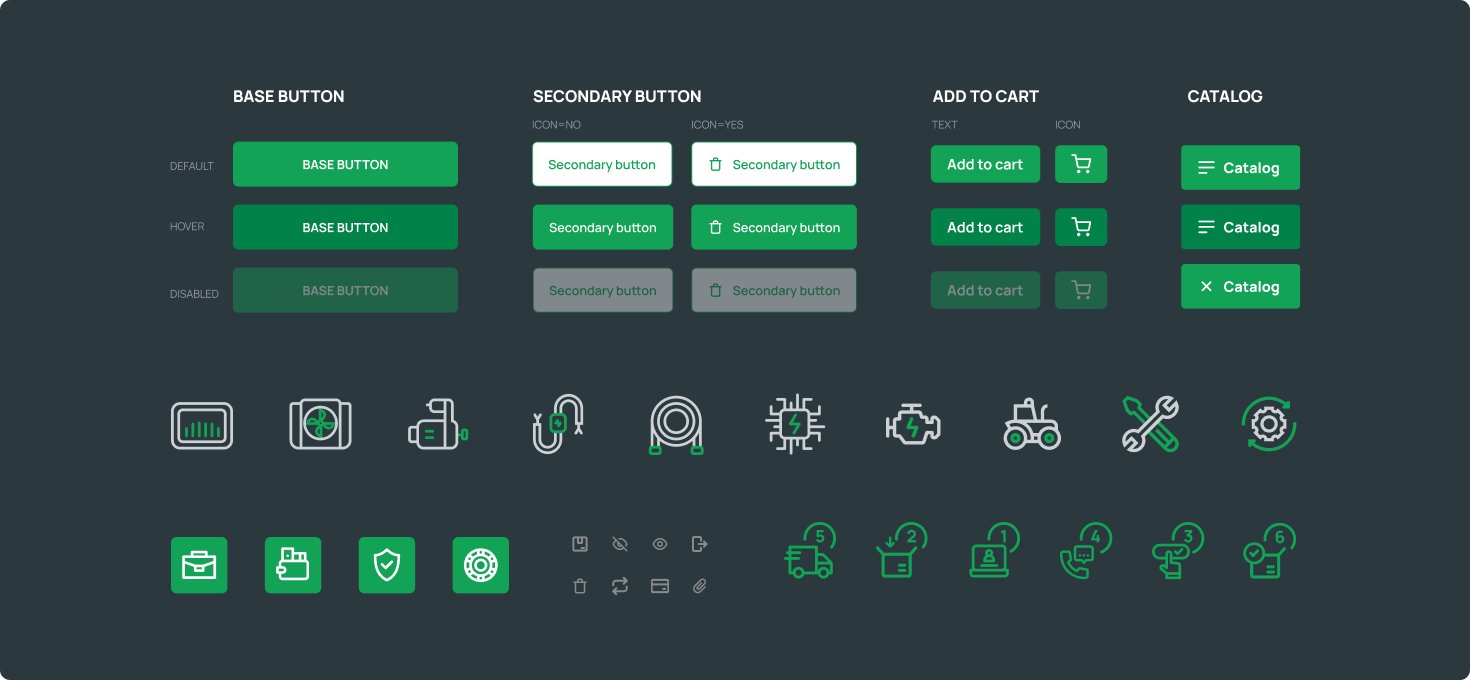Click the standalone gray trash bin icon
Screen dimensions: 1470x680
[x=579, y=586]
